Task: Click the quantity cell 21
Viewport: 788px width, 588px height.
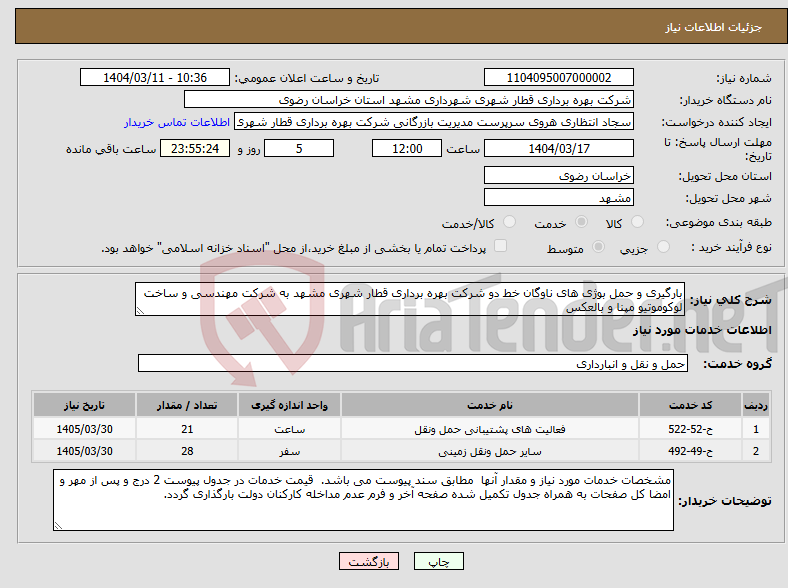Action: (x=187, y=429)
